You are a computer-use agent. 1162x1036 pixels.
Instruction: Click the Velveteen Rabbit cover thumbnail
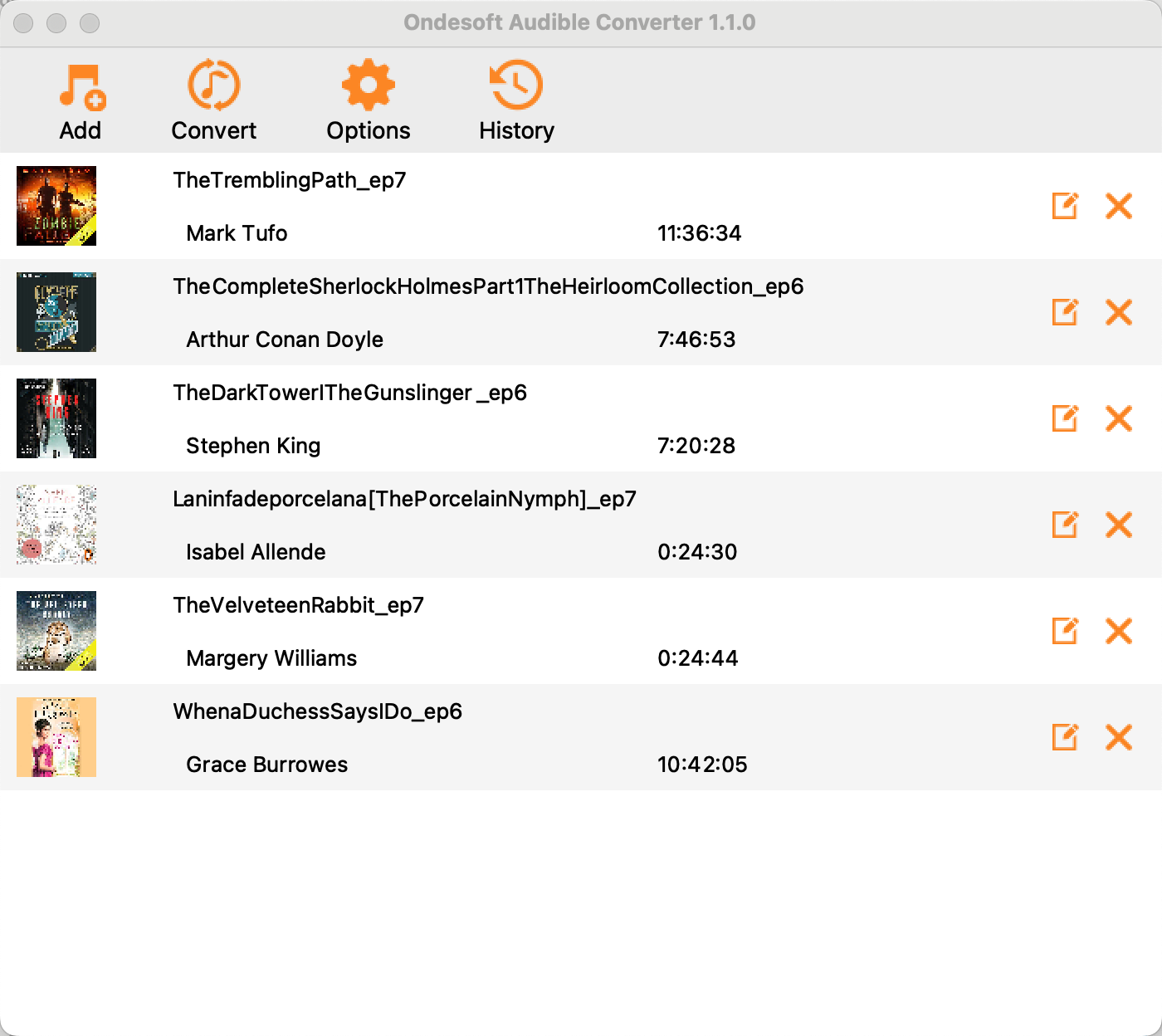pyautogui.click(x=56, y=631)
